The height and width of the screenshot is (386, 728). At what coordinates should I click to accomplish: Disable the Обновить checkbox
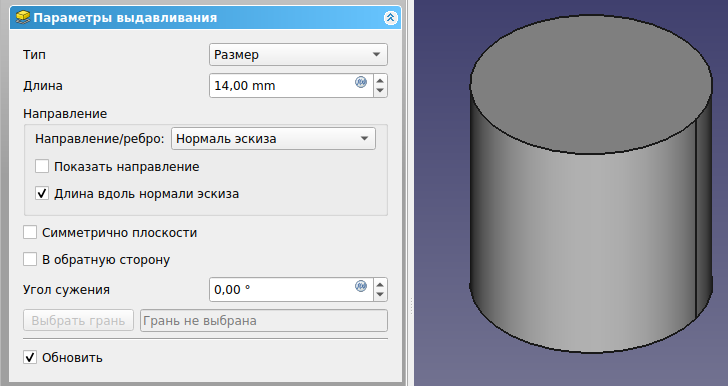[30, 357]
